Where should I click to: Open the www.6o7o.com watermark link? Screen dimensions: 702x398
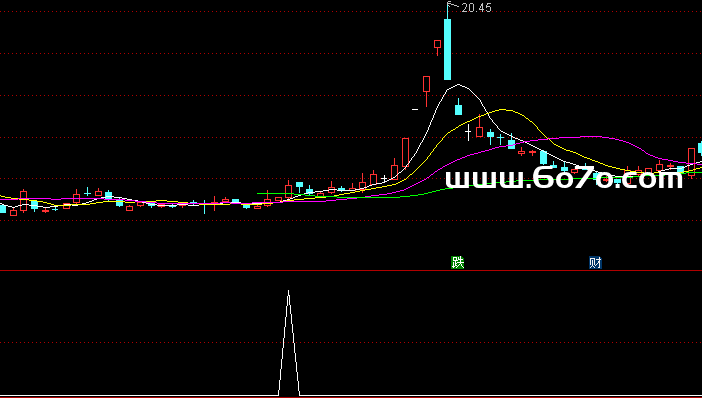tap(564, 179)
